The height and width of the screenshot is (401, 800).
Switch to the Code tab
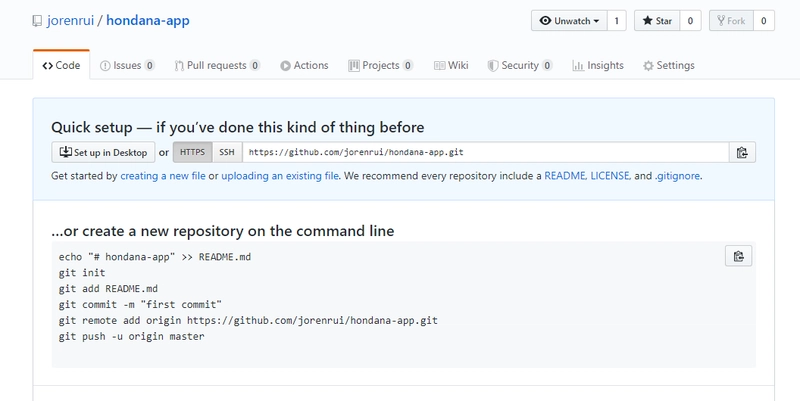pos(61,65)
